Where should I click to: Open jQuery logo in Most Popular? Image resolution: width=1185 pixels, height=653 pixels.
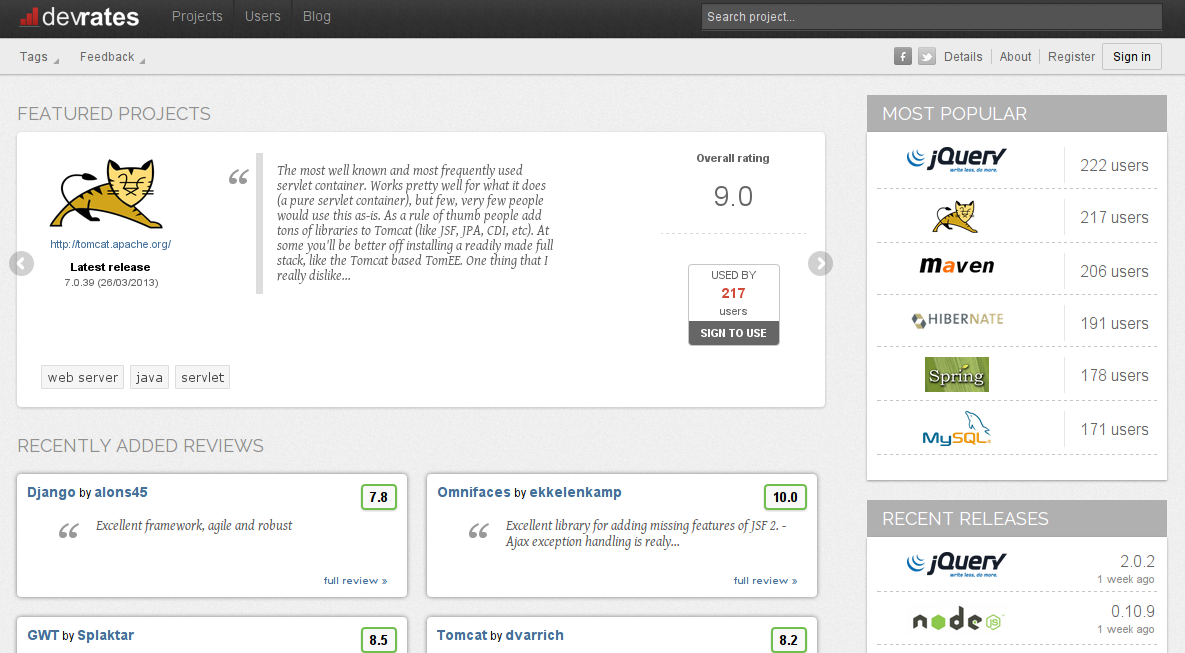click(x=956, y=159)
